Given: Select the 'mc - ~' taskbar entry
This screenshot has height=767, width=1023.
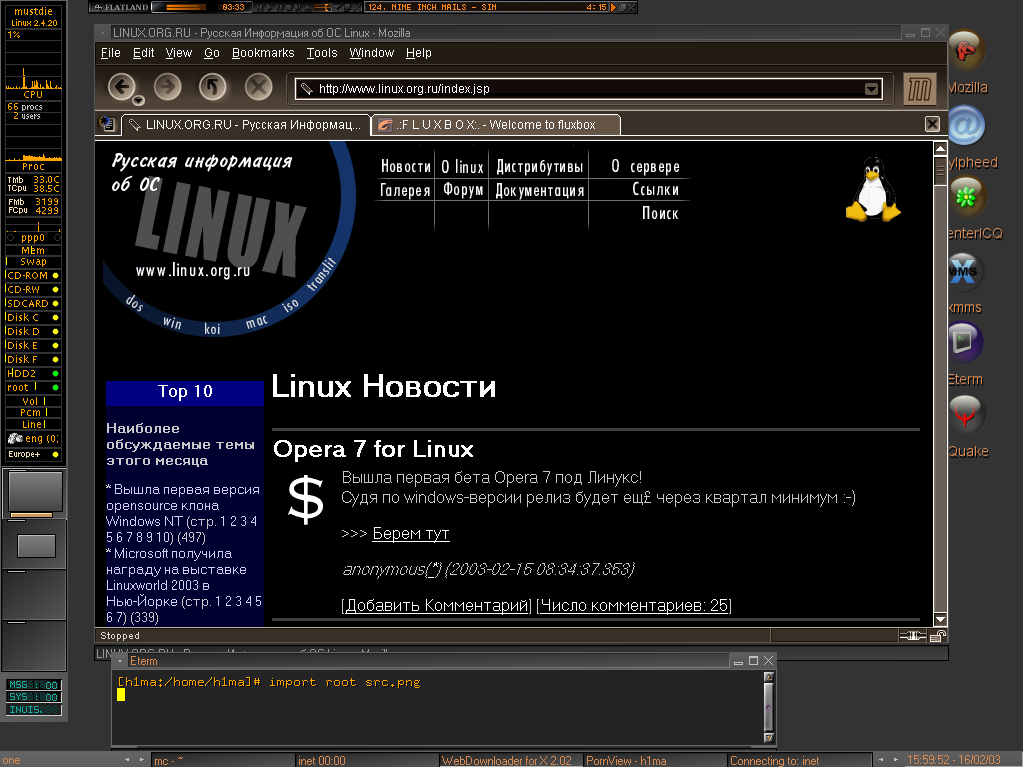Looking at the screenshot, I should pos(222,760).
